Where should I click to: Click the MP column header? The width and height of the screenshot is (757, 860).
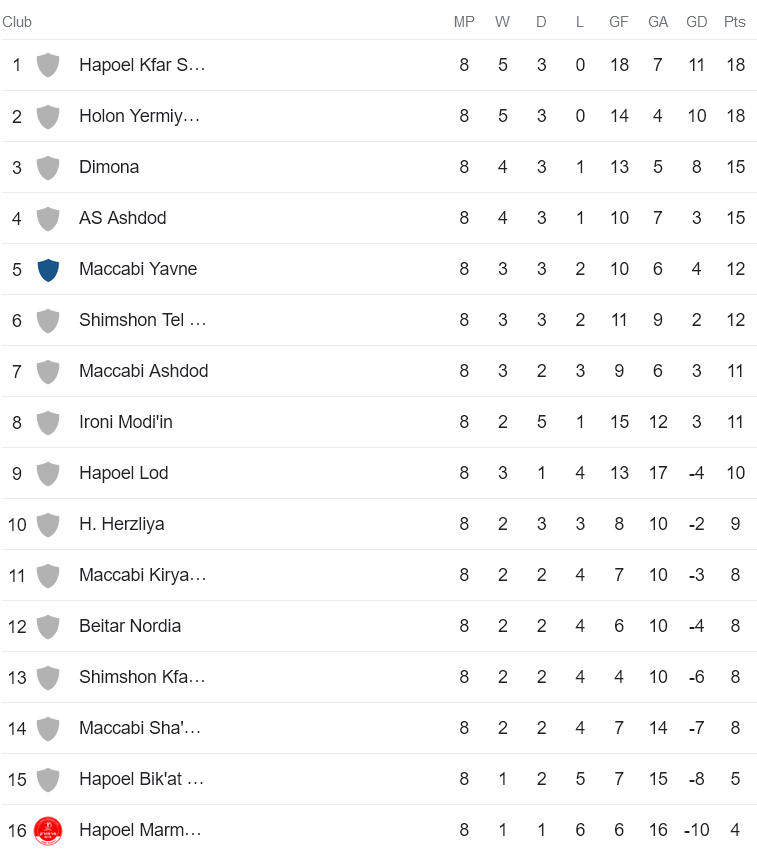[464, 22]
